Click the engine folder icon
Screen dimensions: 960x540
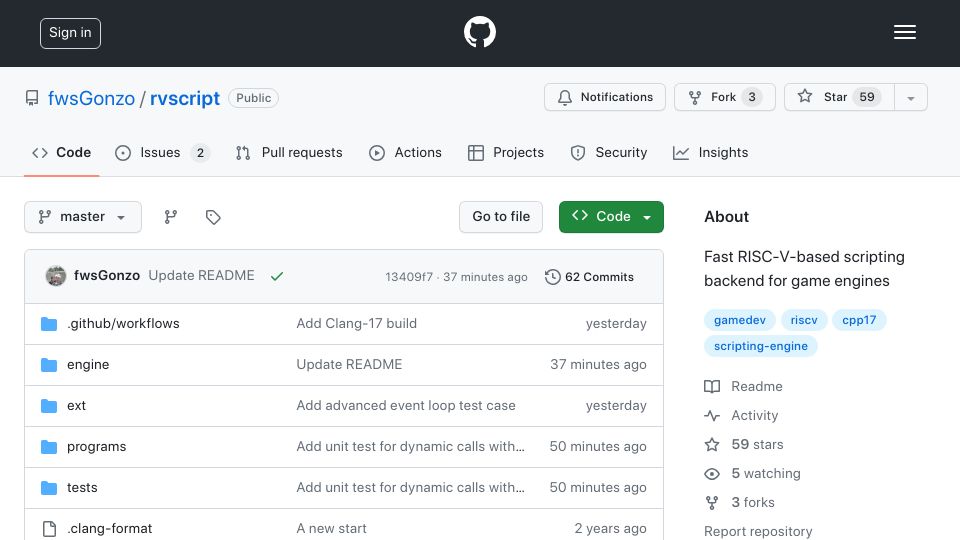click(x=49, y=365)
